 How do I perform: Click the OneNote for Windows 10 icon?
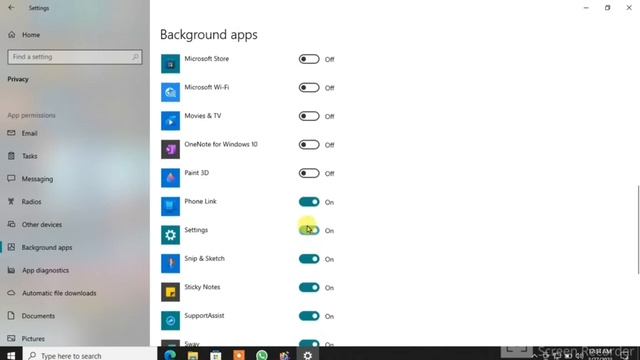pyautogui.click(x=170, y=149)
